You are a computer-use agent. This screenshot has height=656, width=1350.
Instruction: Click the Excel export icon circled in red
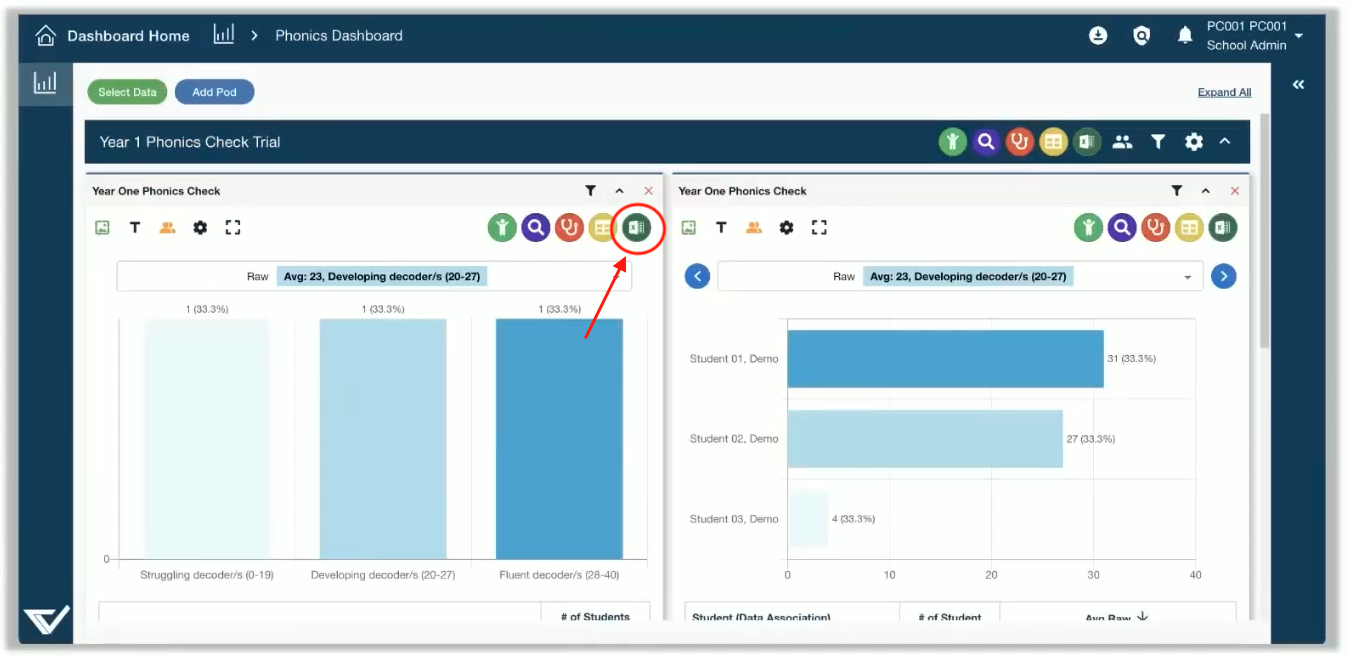636,228
